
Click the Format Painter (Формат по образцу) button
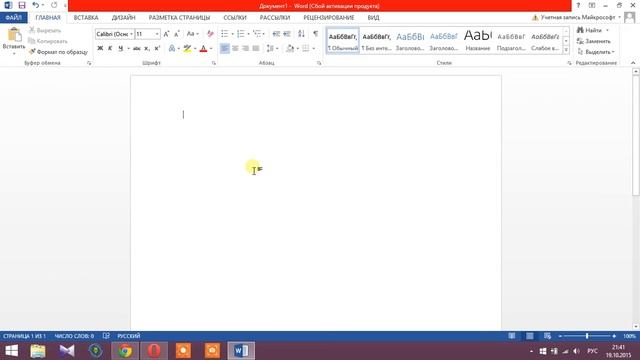[x=58, y=52]
